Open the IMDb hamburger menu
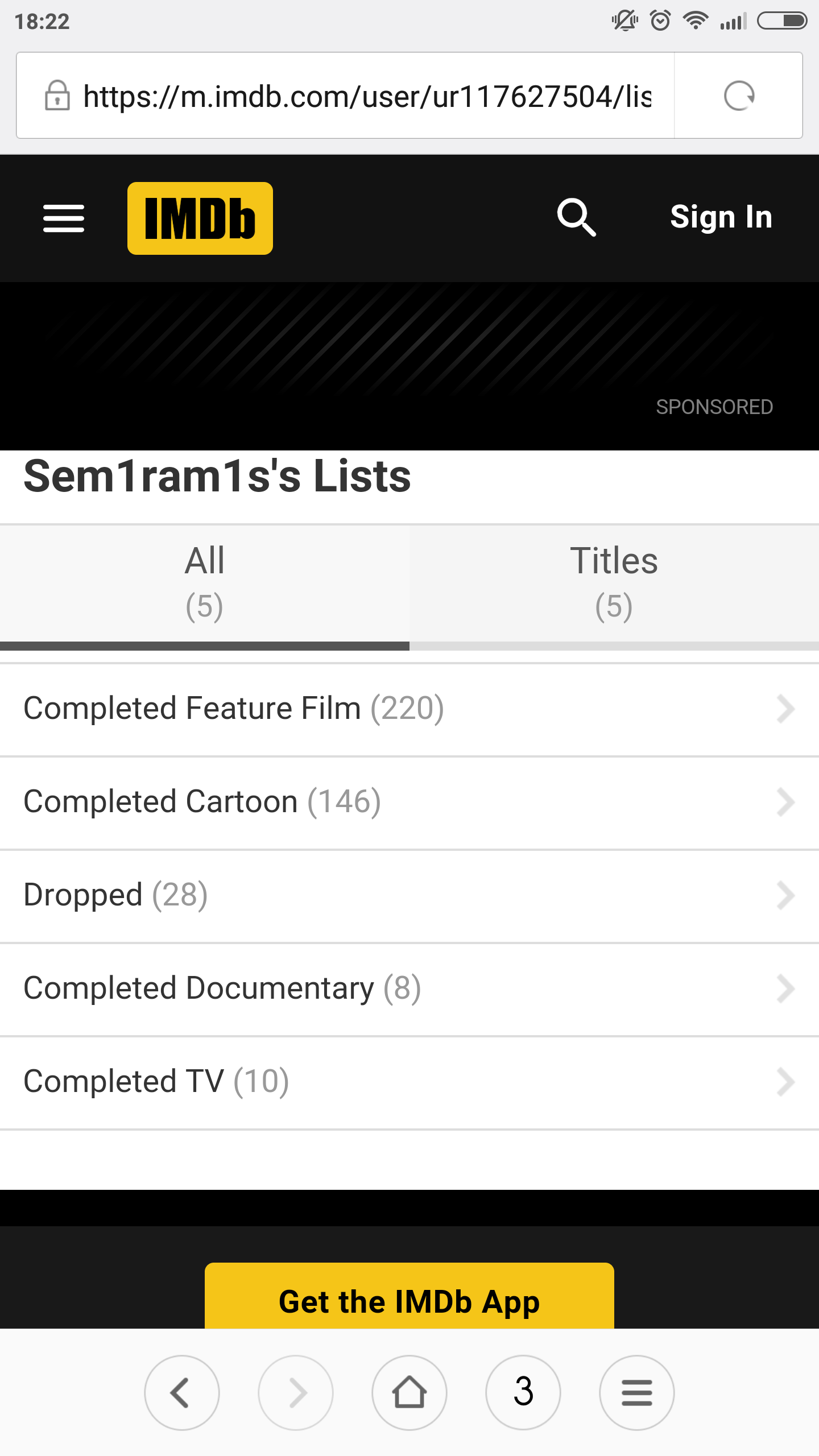819x1456 pixels. point(64,218)
